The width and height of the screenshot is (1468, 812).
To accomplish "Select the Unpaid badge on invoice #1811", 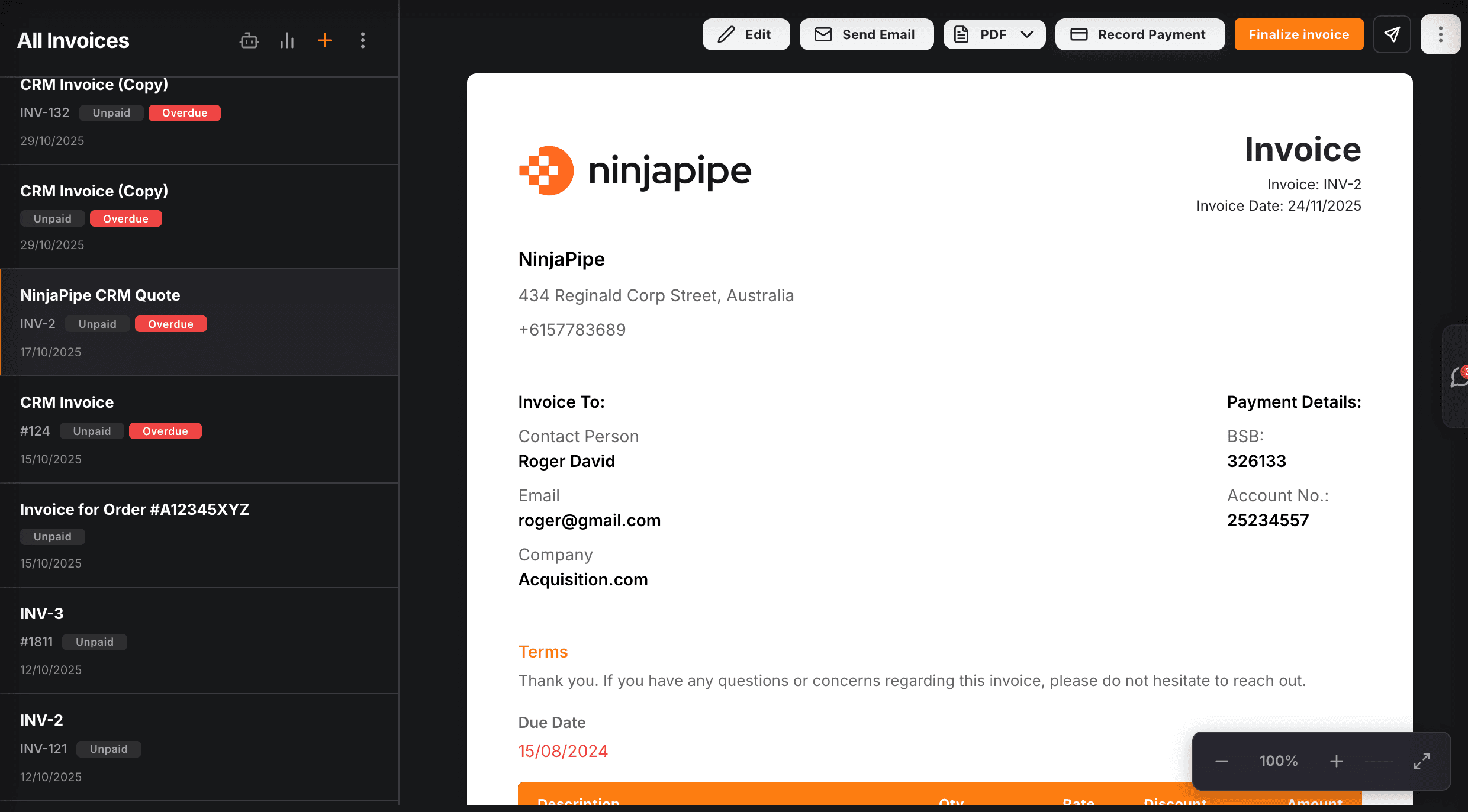I will click(94, 642).
